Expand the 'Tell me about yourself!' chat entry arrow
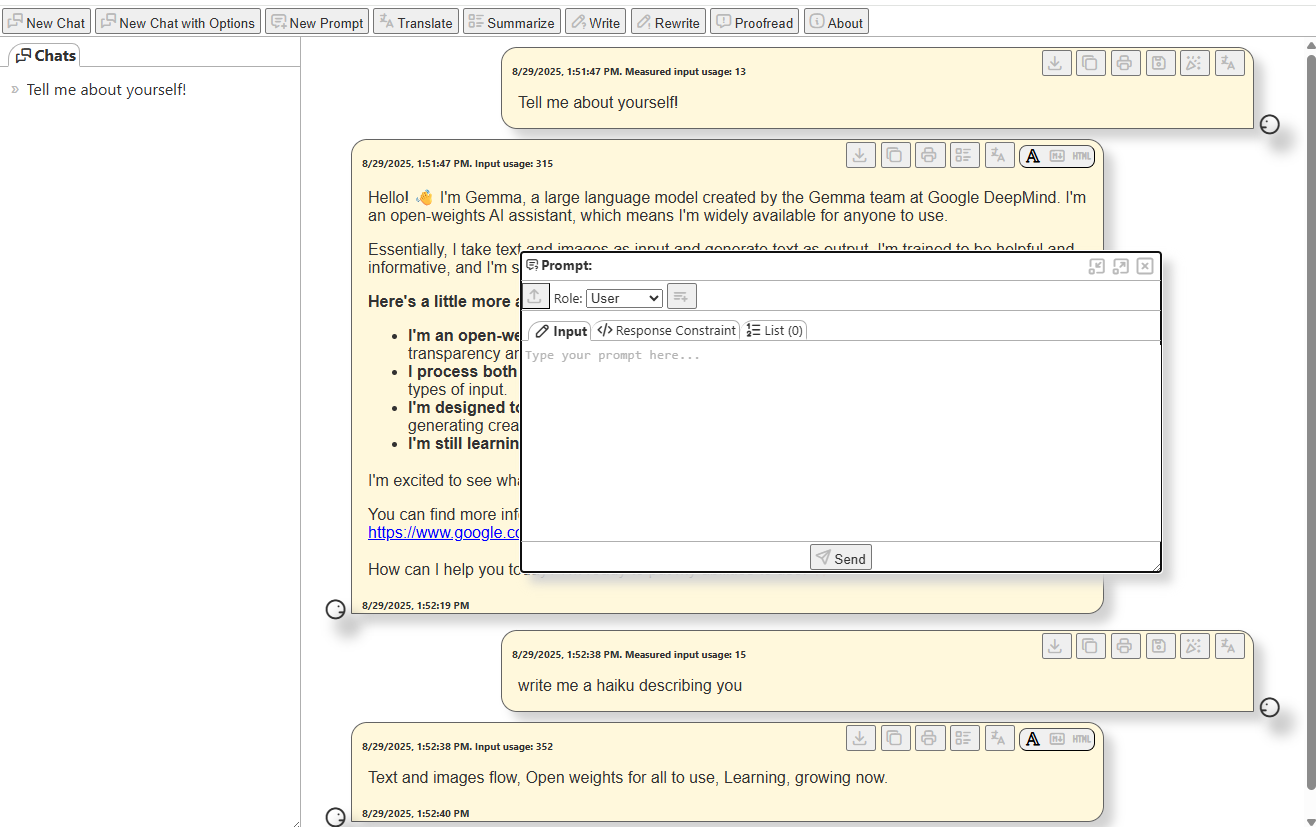Screen dimensions: 1316x827 tap(15, 90)
